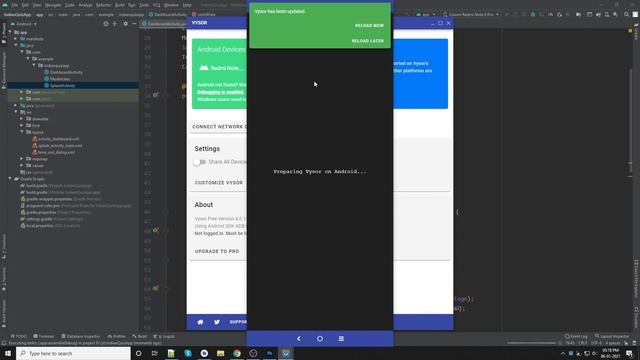The height and width of the screenshot is (360, 640).
Task: Open Skype from the taskbar
Action: (x=188, y=353)
